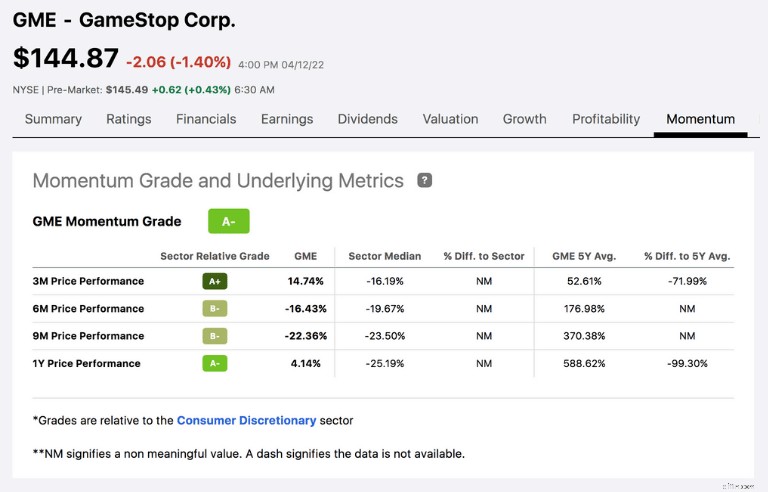Click the GME 5Y Avg. column header
The height and width of the screenshot is (492, 768).
(x=584, y=256)
